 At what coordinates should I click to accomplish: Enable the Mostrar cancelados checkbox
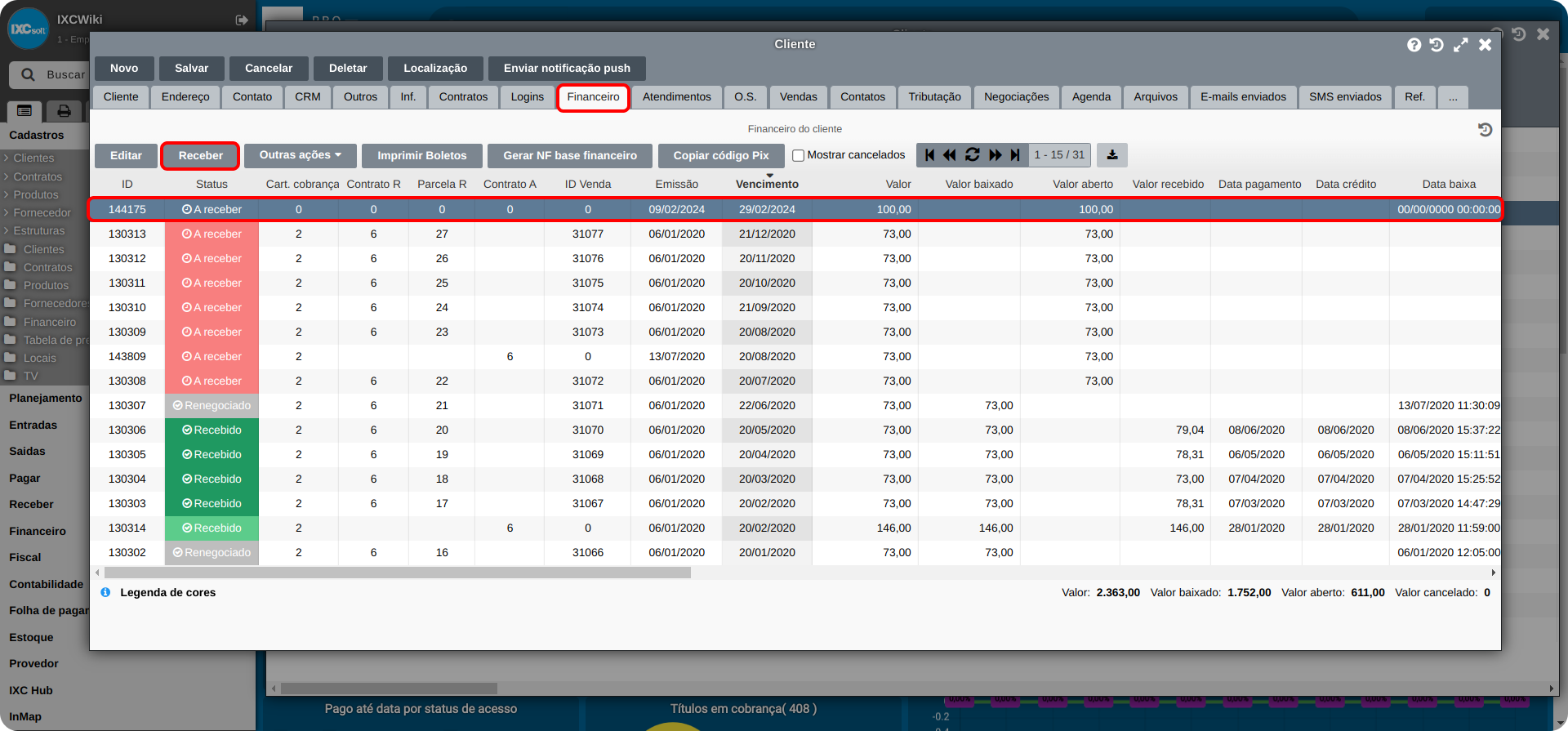(x=799, y=155)
